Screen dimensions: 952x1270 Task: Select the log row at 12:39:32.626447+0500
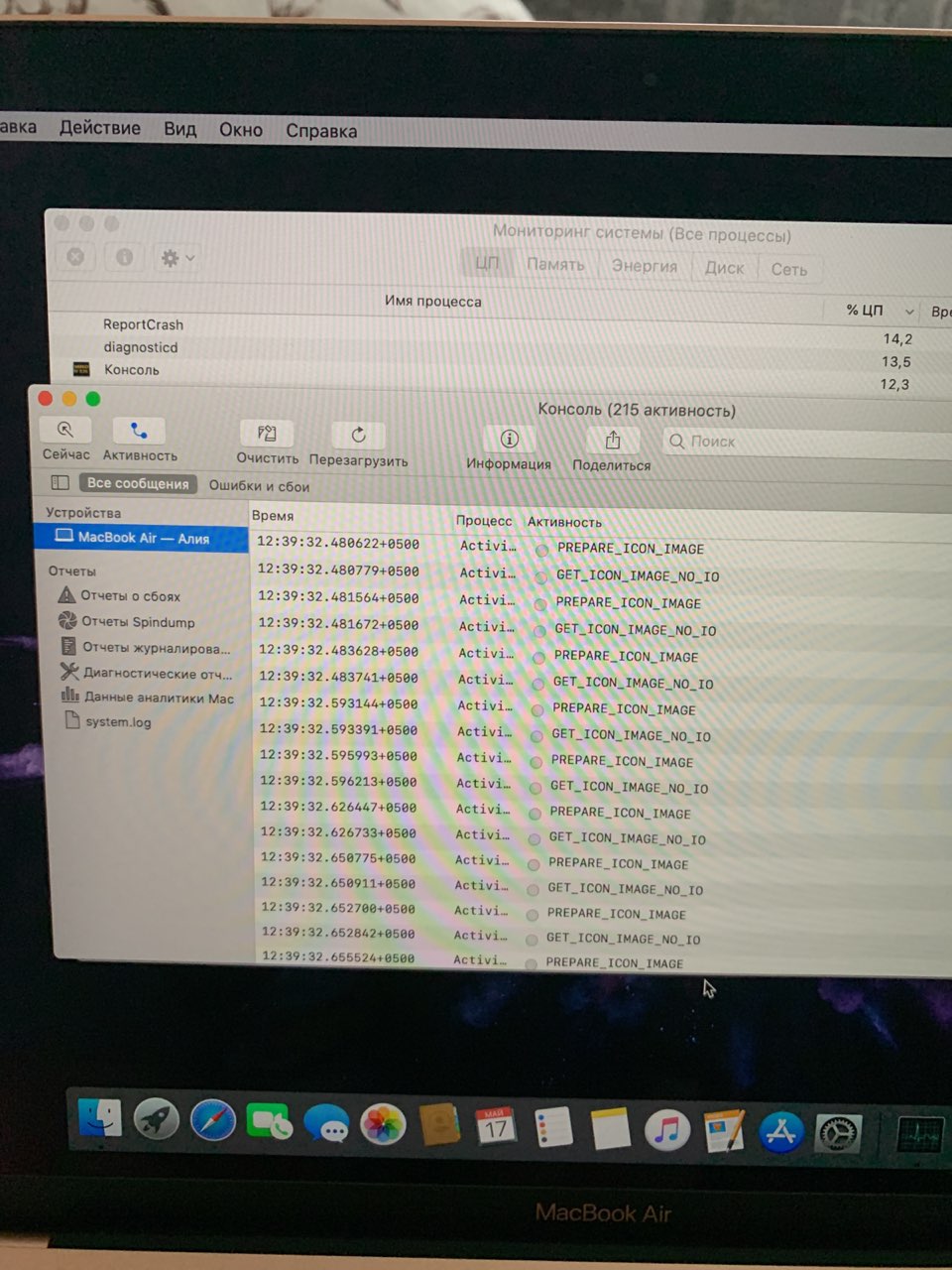pos(600,810)
